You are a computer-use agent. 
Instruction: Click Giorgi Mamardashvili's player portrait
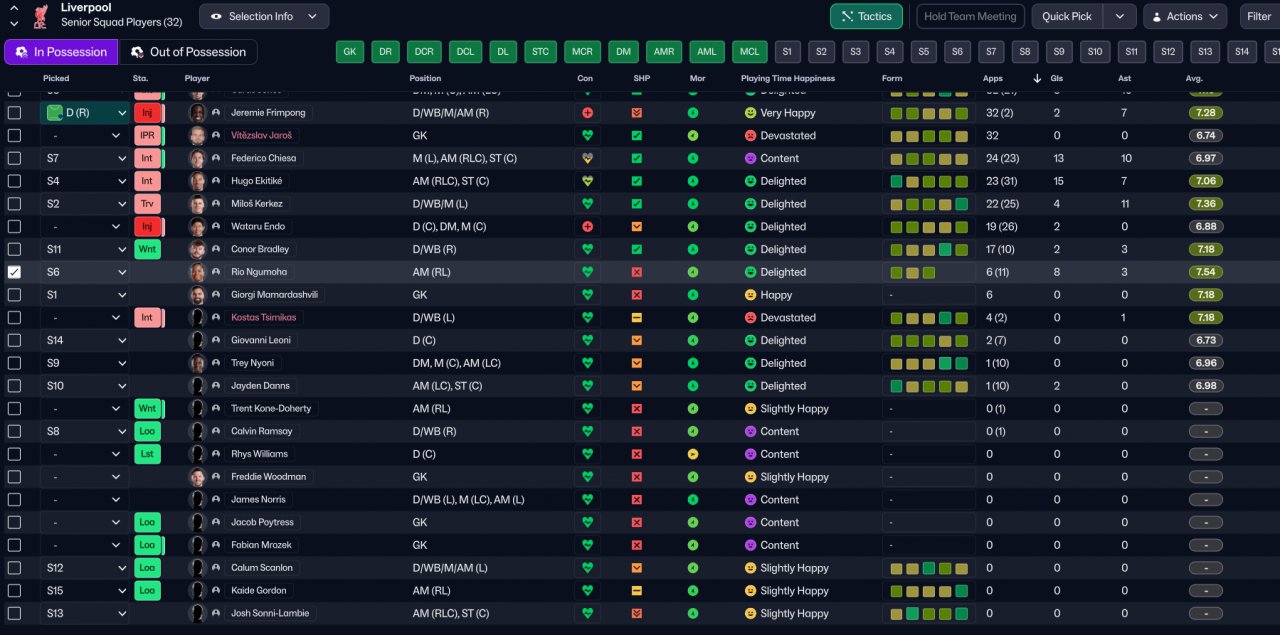[197, 295]
